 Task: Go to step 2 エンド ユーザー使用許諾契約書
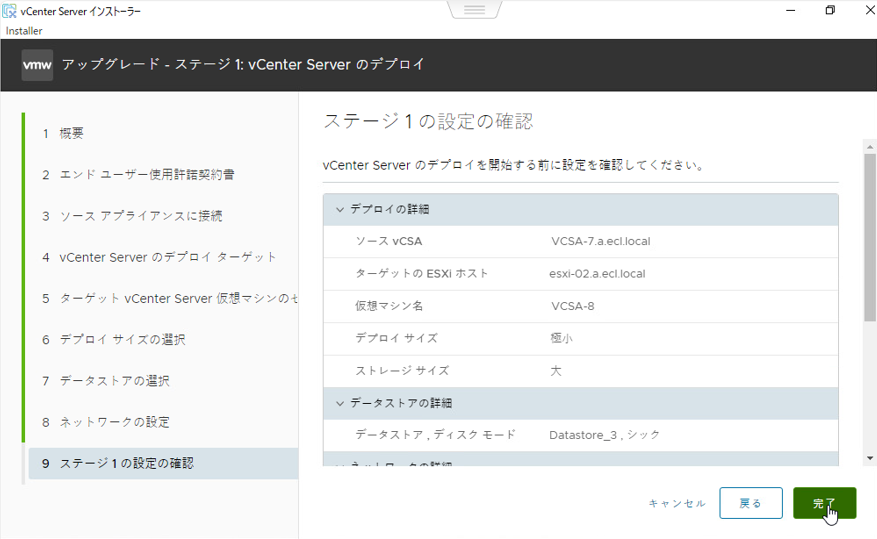[x=147, y=175]
